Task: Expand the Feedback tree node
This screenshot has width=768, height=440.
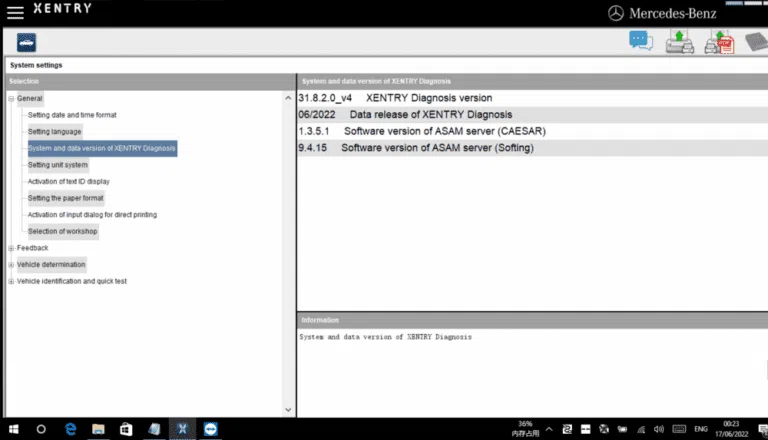Action: click(11, 248)
